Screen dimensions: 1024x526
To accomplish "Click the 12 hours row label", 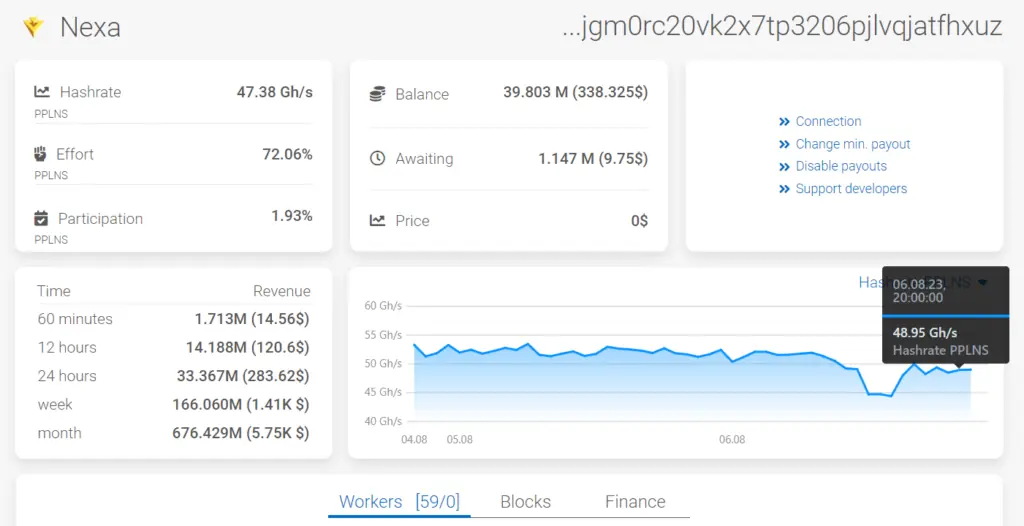I will (67, 347).
